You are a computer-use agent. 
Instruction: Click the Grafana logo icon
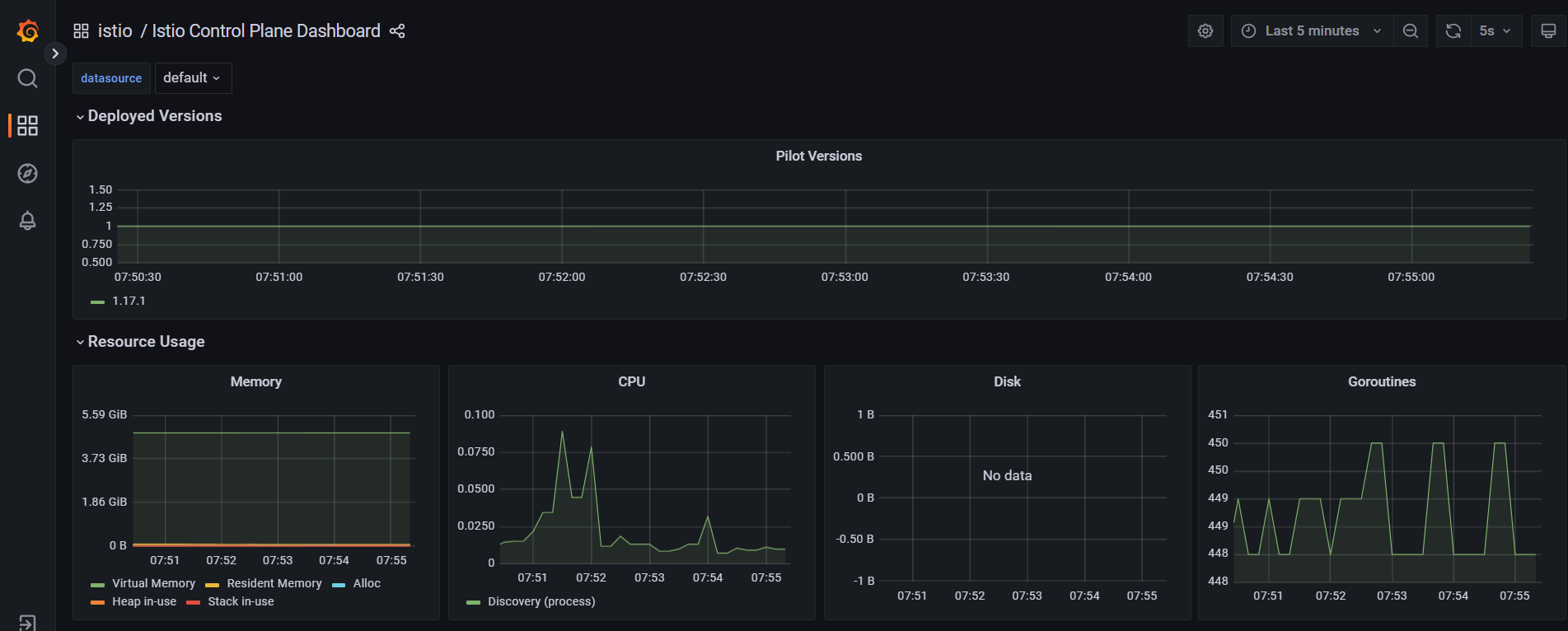(27, 31)
